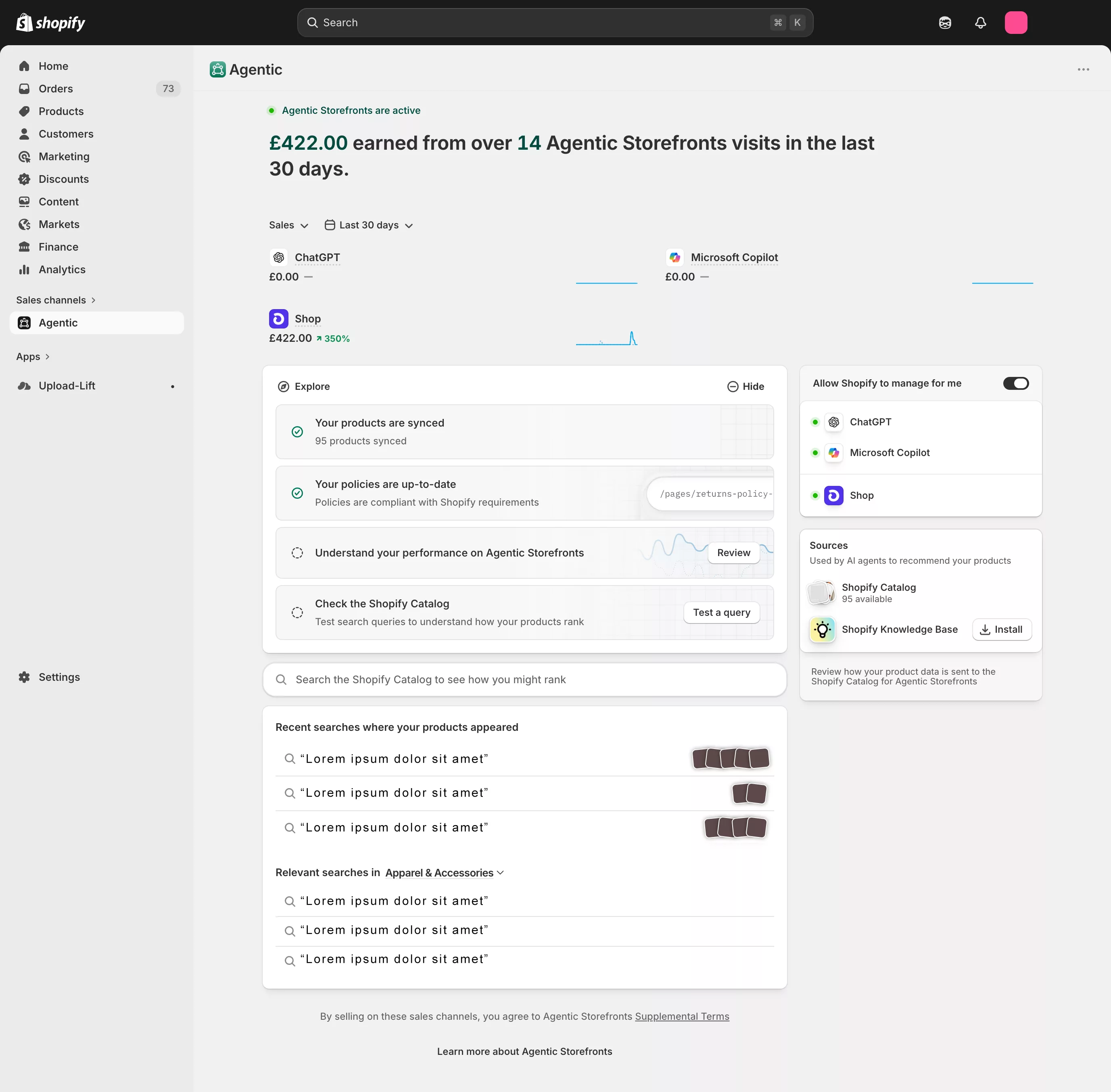Open Markets in the sidebar
Screen dimensions: 1111x1092
click(97, 224)
